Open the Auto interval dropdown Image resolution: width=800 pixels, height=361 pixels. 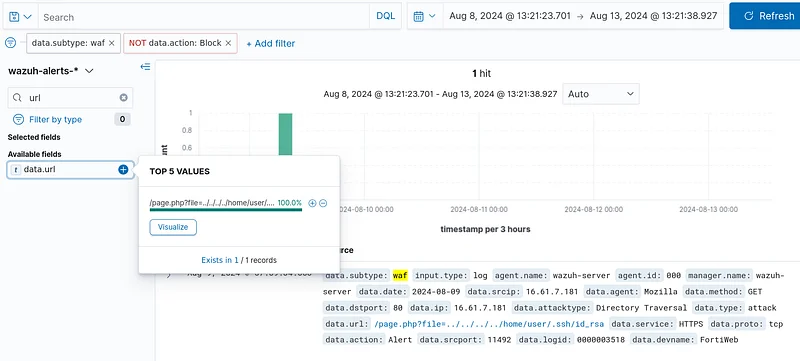601,94
